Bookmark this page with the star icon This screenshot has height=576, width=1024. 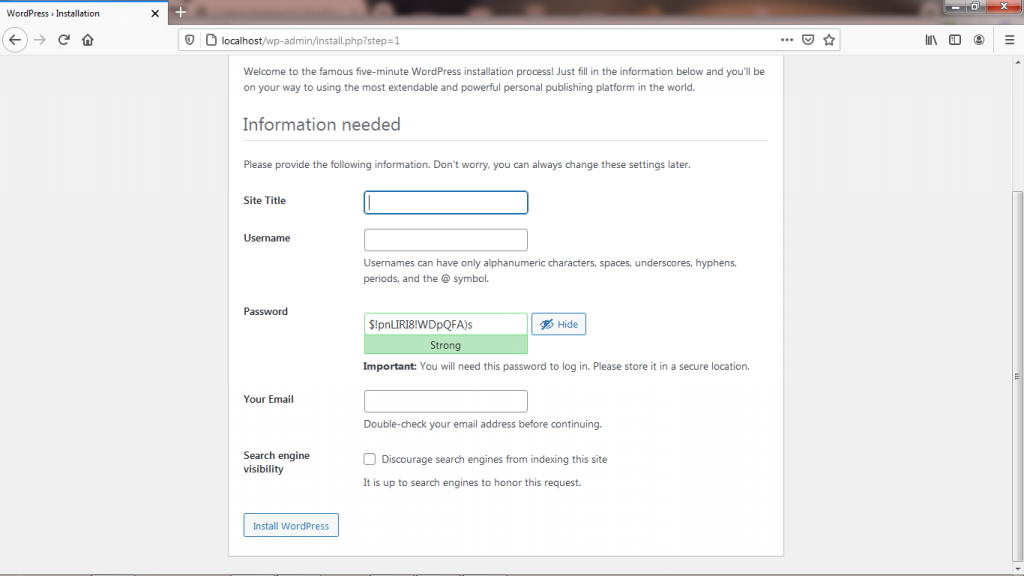coord(829,40)
